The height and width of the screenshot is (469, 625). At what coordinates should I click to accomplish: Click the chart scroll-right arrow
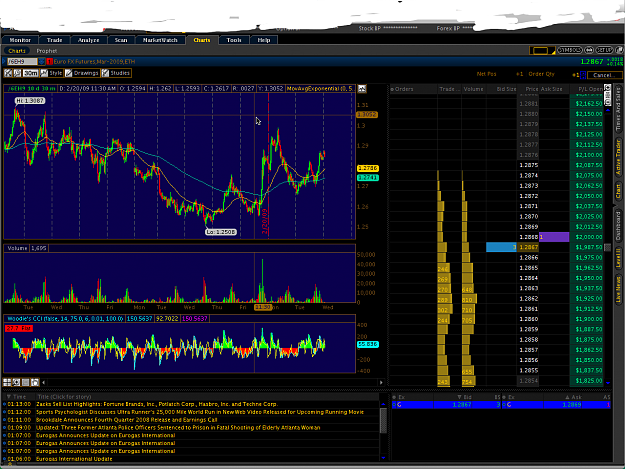pos(381,383)
